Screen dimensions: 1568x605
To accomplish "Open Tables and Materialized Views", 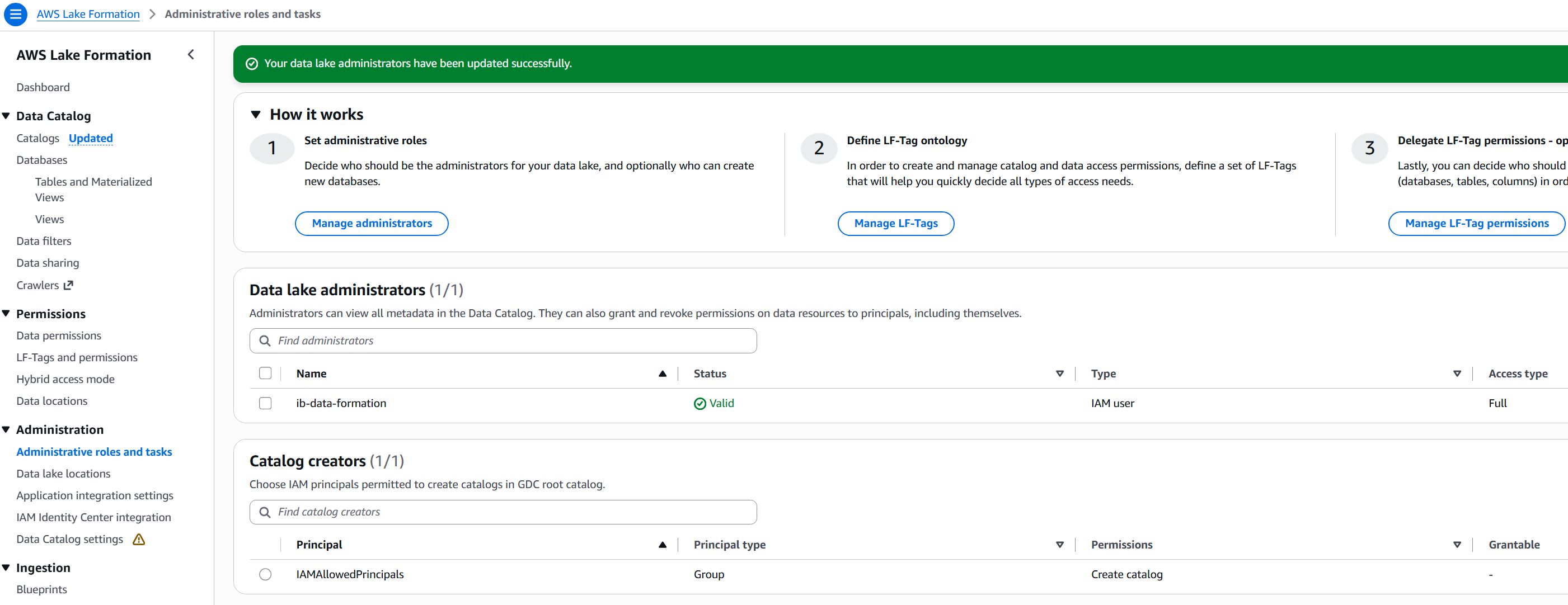I will tap(94, 190).
